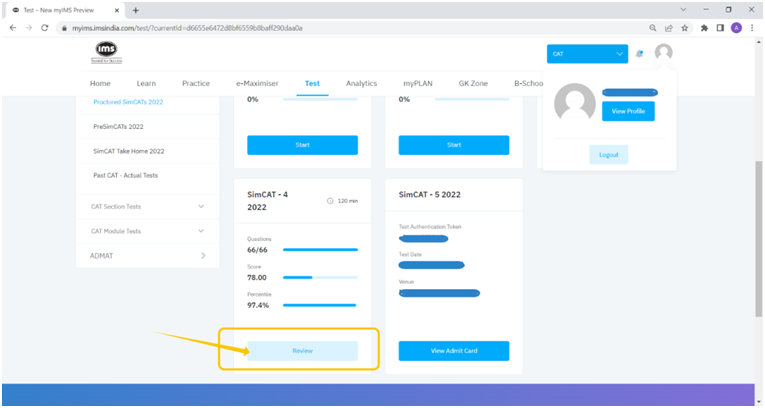This screenshot has width=765, height=408.
Task: Click Review for SimCAT - 4 2022
Action: (x=302, y=351)
